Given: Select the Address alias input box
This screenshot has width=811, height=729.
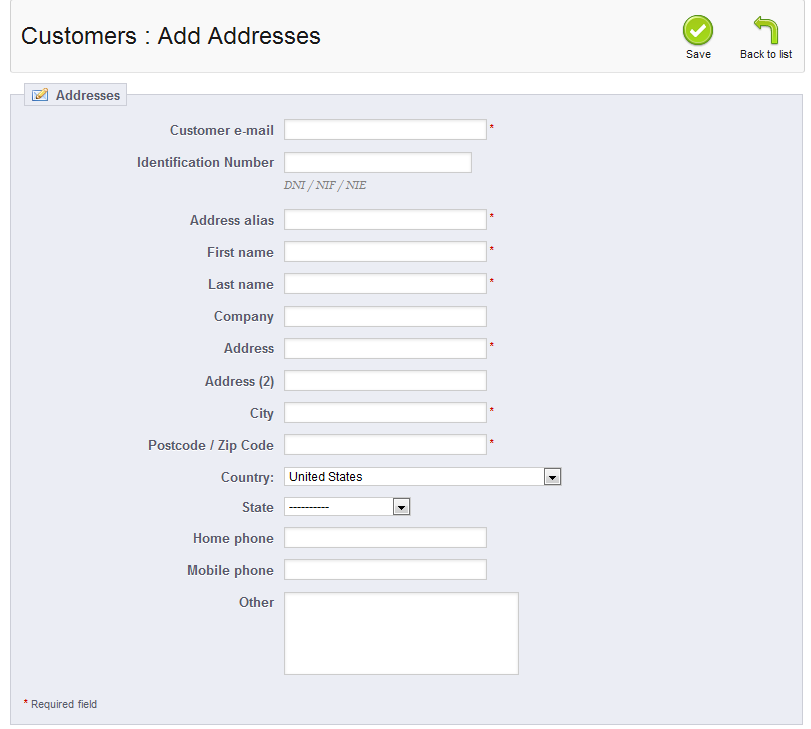Looking at the screenshot, I should coord(385,220).
